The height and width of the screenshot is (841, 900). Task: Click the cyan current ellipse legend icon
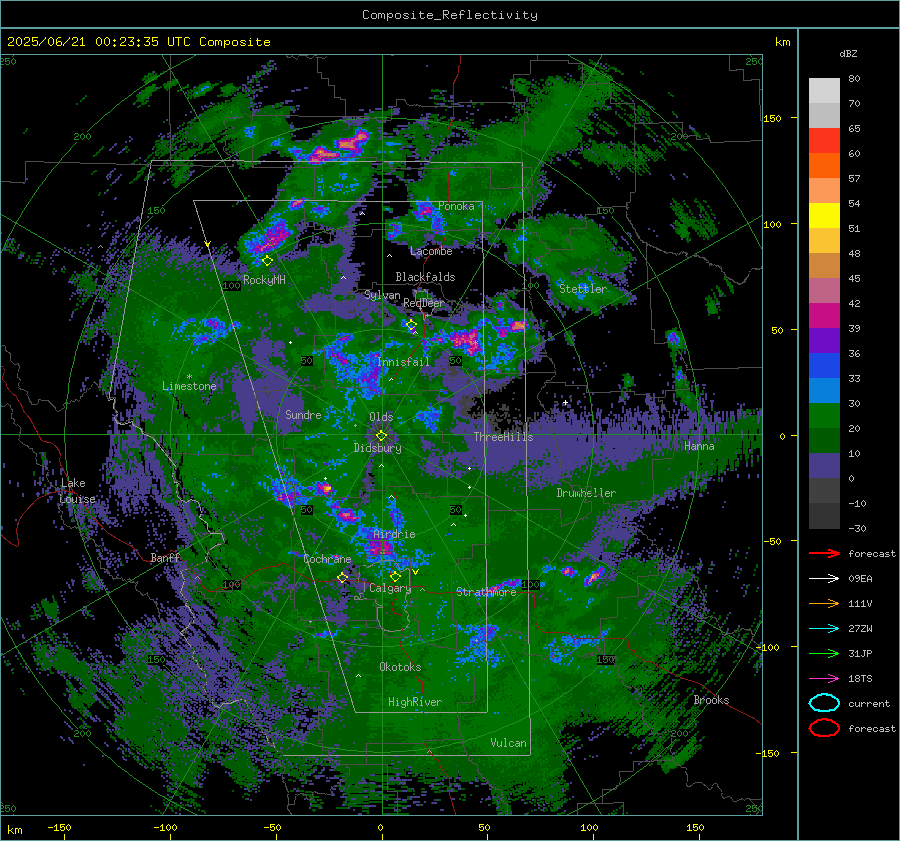[824, 703]
